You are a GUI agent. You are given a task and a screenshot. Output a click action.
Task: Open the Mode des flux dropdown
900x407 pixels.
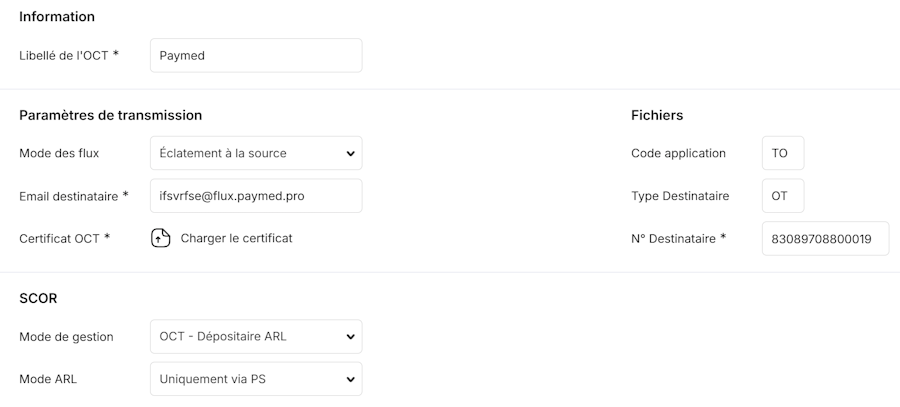[256, 153]
